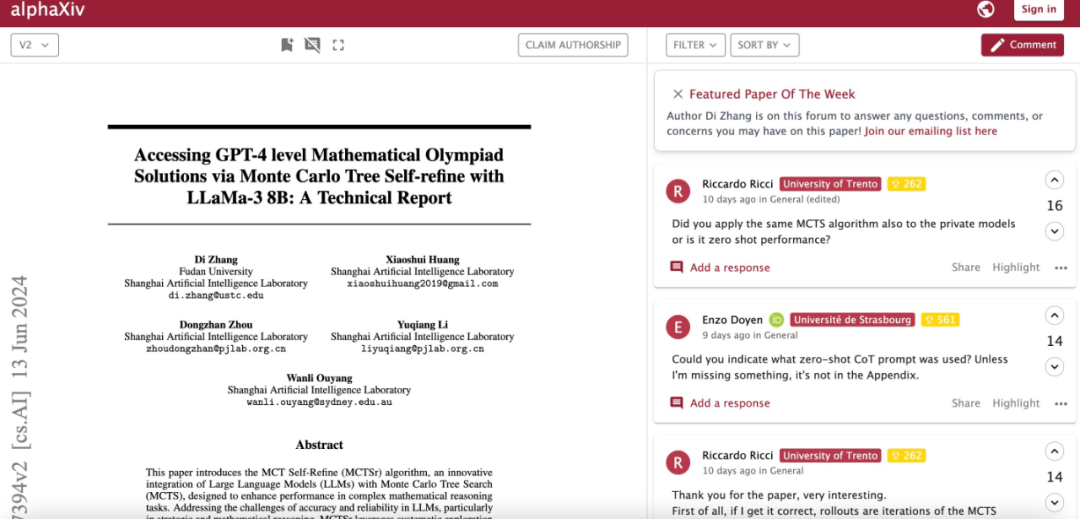Click the 262 reputation badge on third comment

pos(906,455)
